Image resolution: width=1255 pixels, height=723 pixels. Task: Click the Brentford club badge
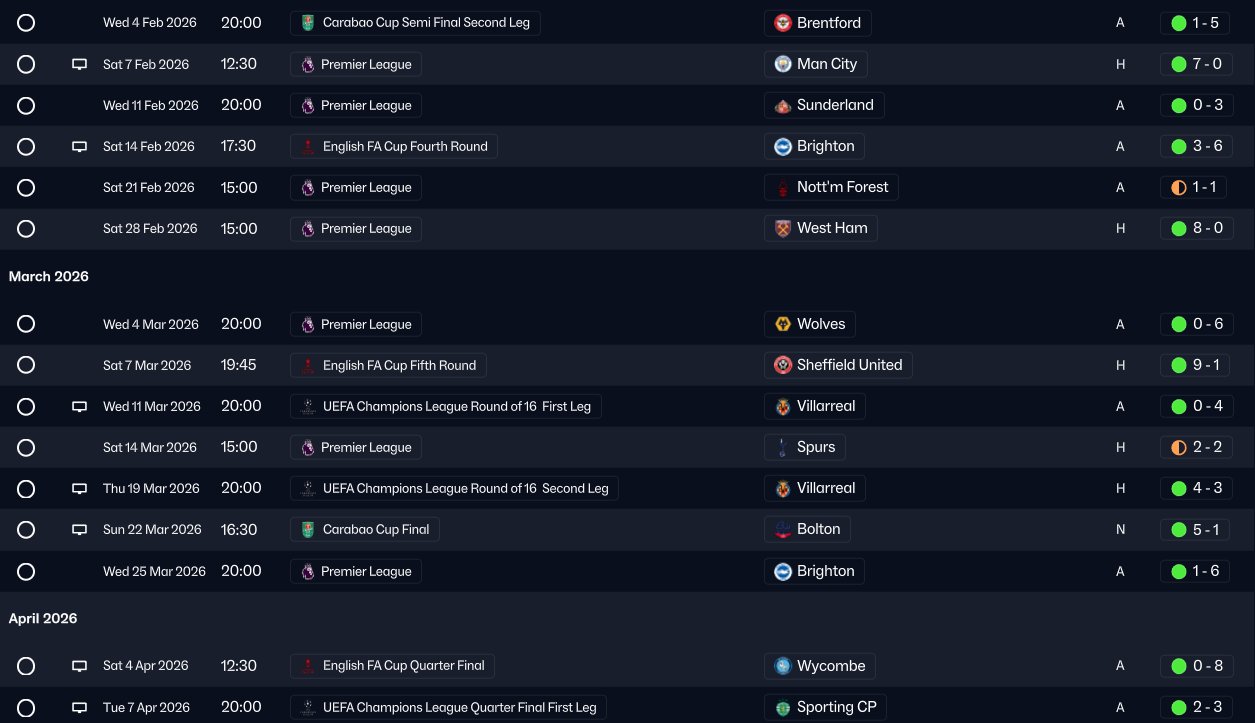[x=783, y=23]
